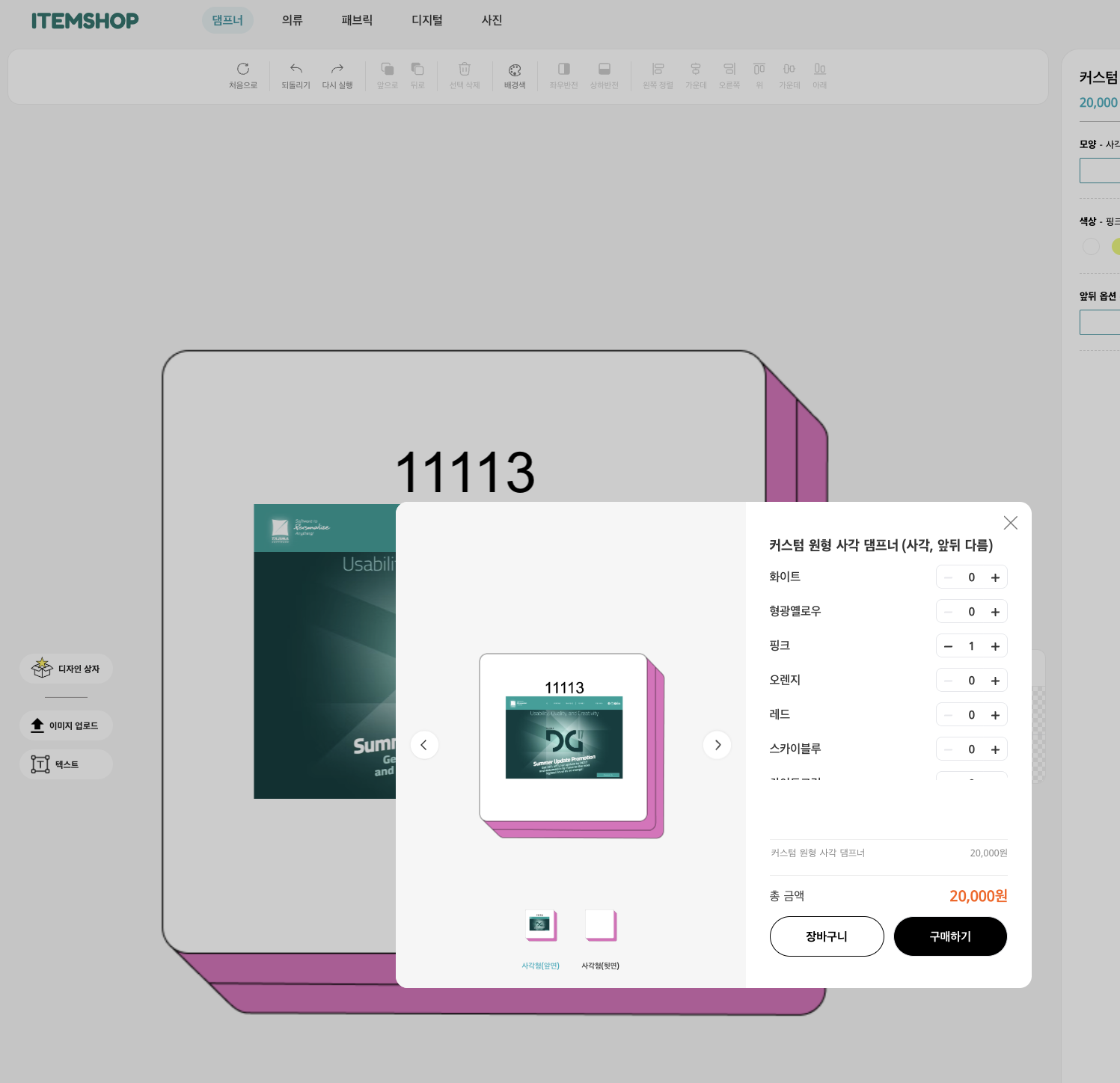
Task: Open the 디자인 상자 panel
Action: (x=66, y=669)
